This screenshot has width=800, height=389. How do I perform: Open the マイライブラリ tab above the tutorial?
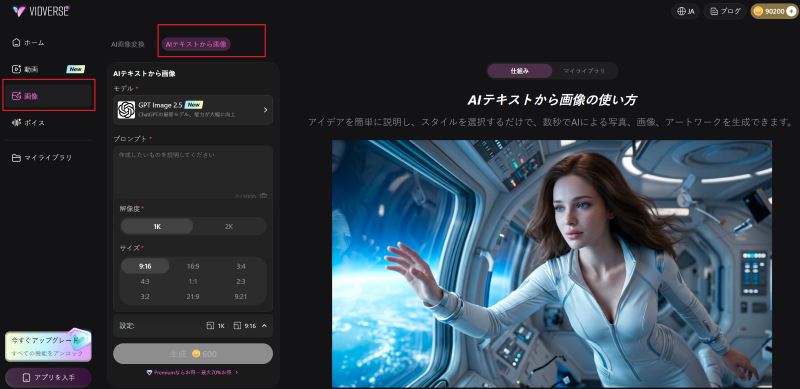[584, 71]
